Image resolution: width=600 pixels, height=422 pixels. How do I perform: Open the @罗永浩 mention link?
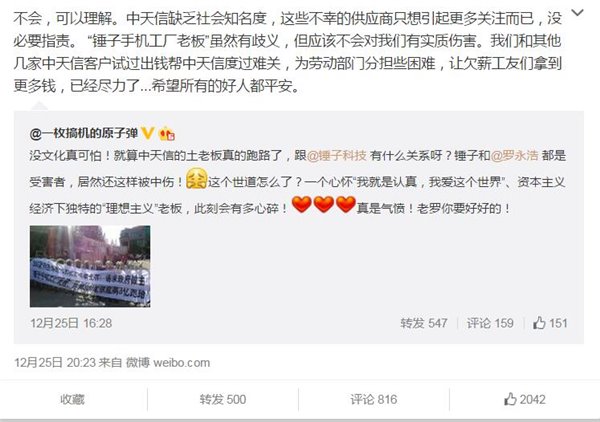point(514,156)
